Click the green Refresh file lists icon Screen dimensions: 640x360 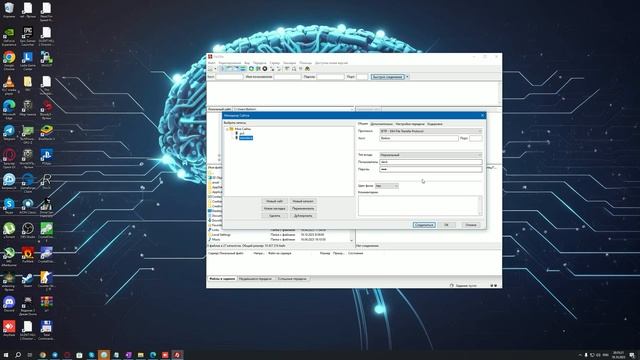point(251,69)
